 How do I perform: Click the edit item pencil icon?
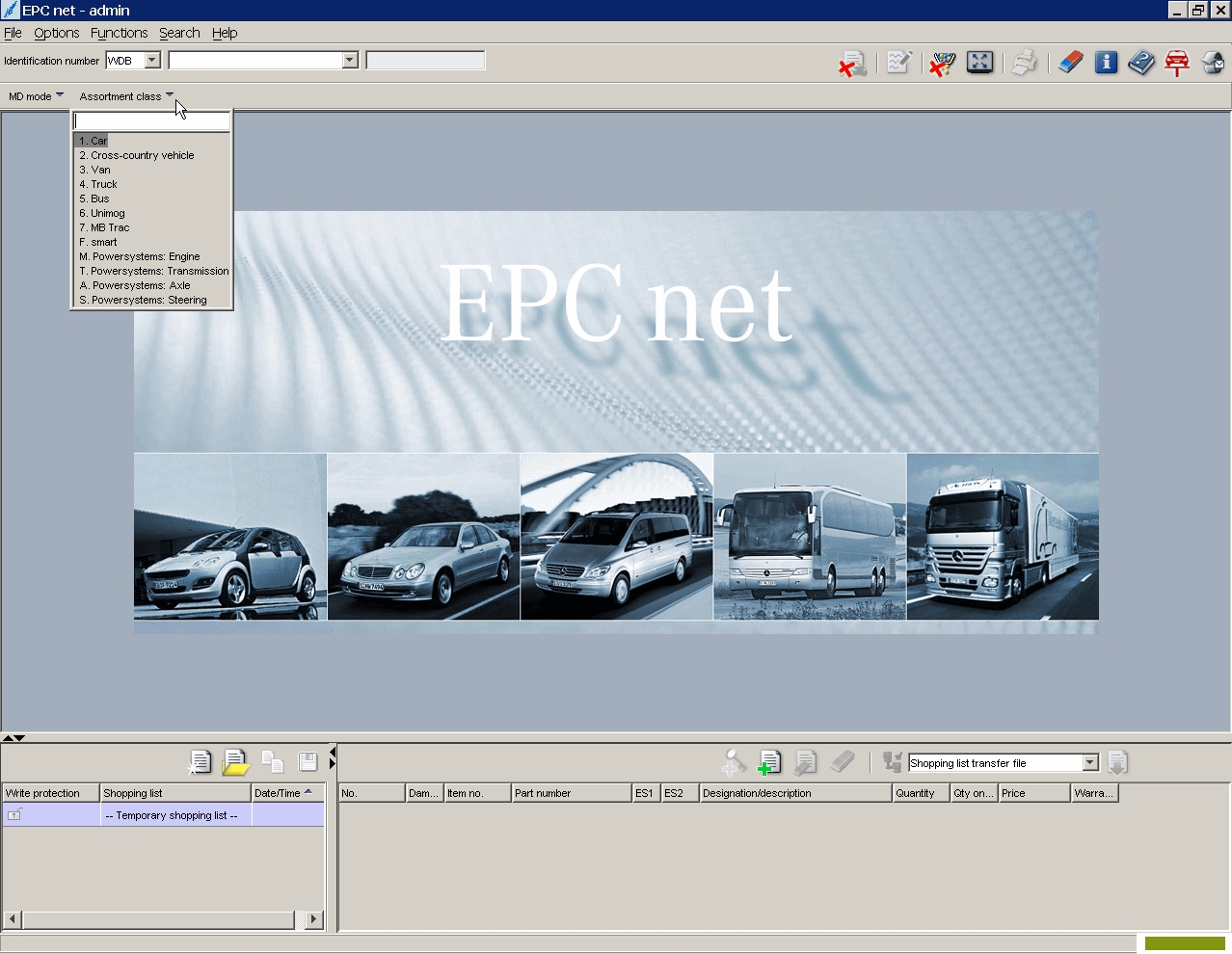805,762
